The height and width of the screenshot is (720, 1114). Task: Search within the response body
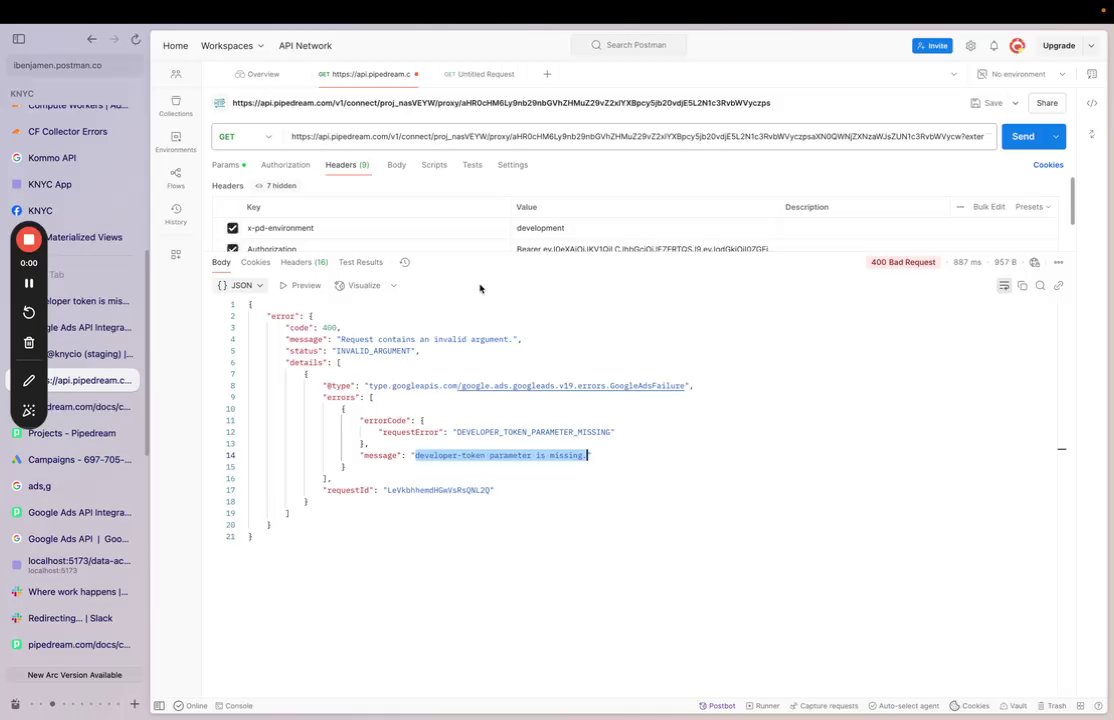tap(1040, 286)
